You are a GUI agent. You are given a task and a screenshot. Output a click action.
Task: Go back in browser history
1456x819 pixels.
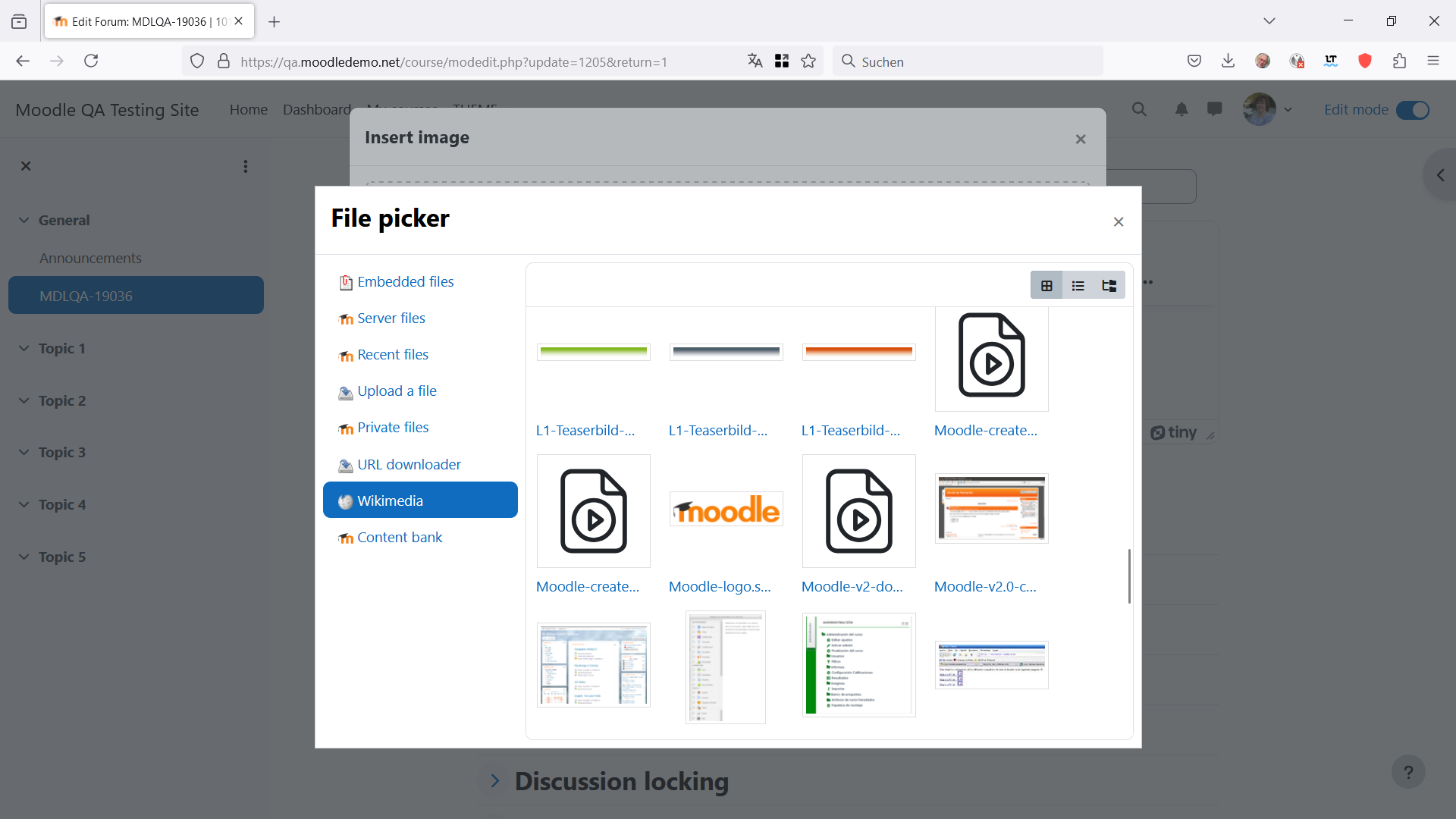23,61
